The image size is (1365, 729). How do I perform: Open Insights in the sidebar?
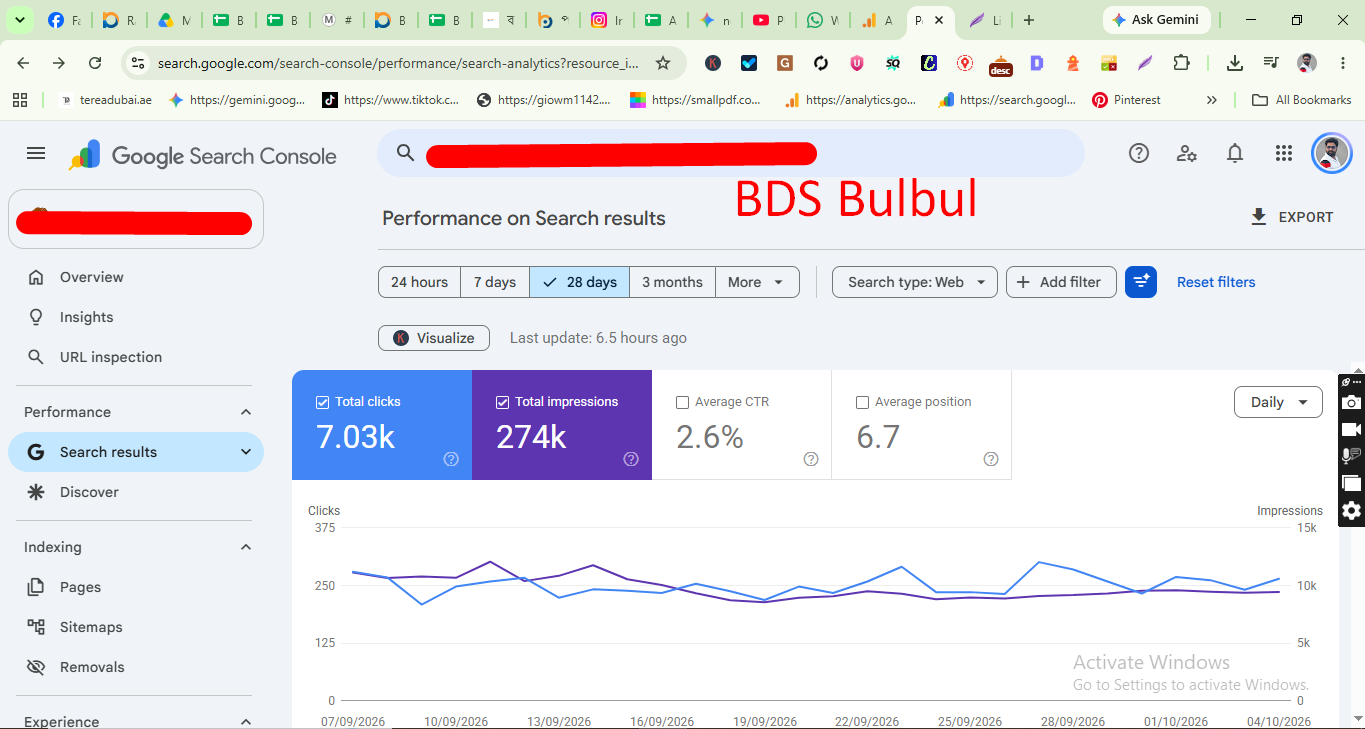(x=136, y=317)
